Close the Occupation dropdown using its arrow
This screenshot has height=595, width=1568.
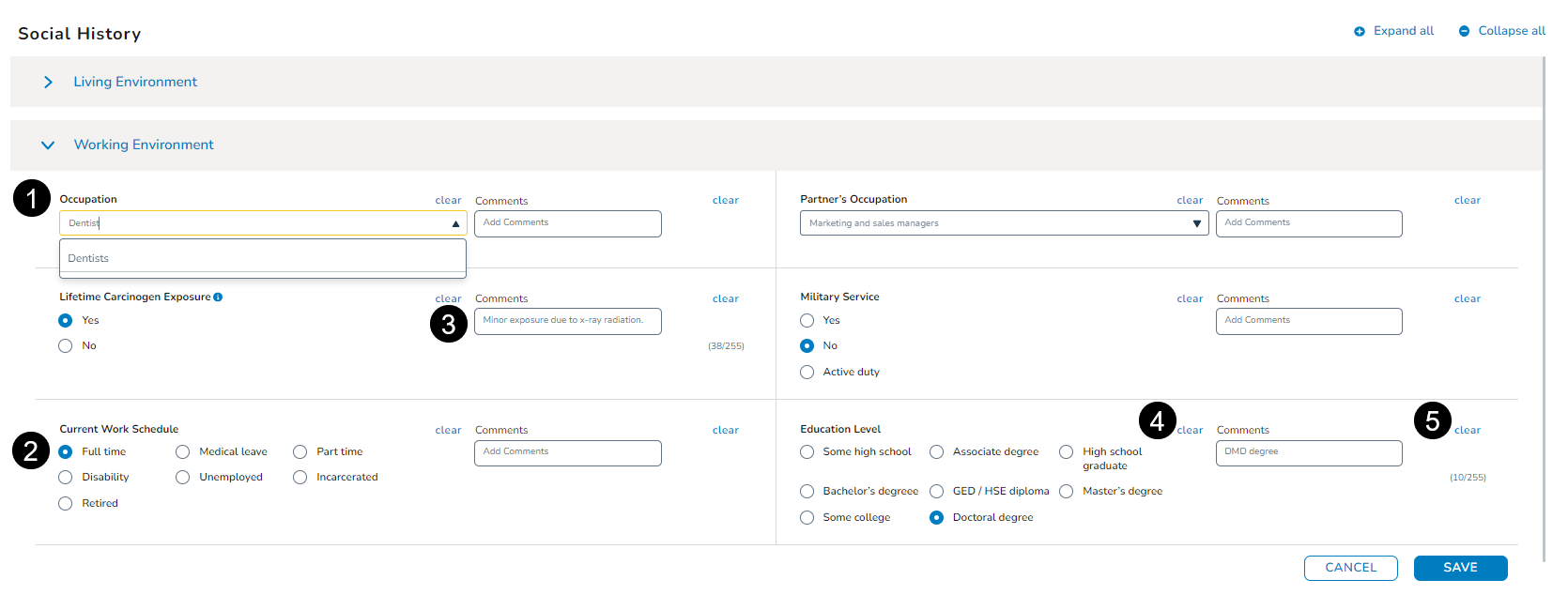pyautogui.click(x=455, y=223)
